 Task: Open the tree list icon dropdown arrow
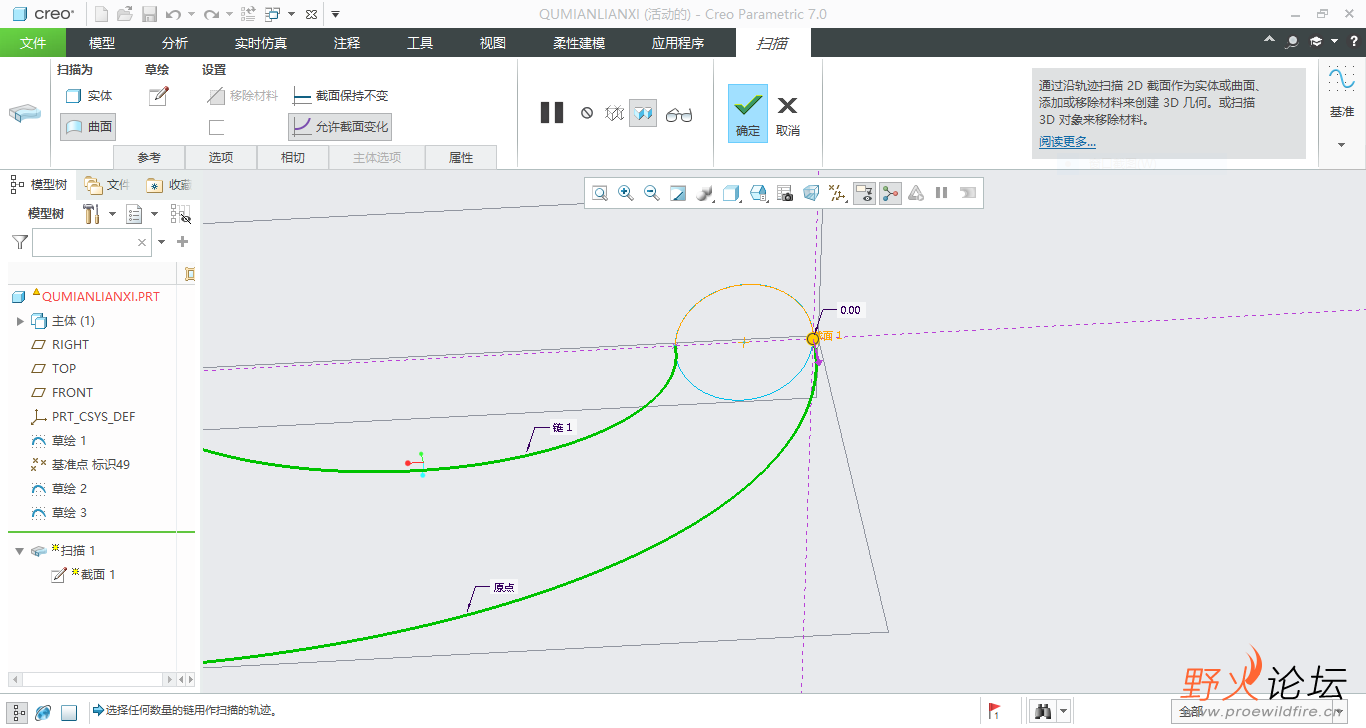coord(155,214)
